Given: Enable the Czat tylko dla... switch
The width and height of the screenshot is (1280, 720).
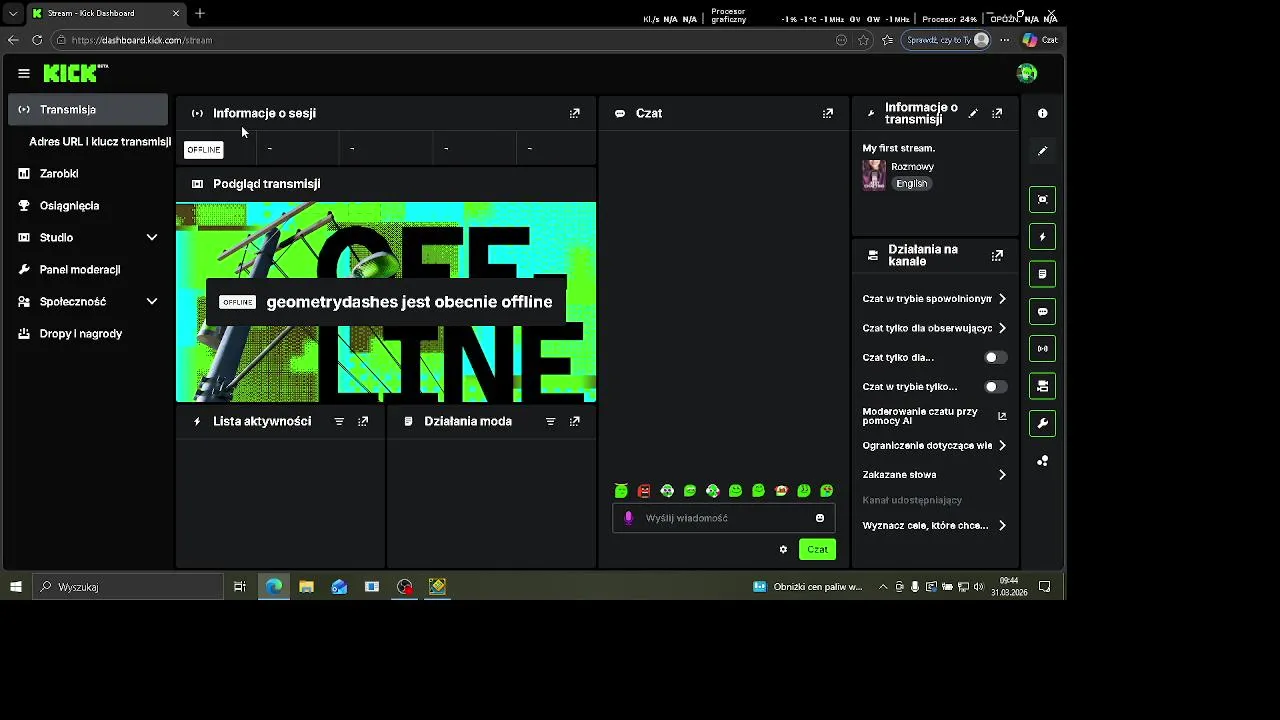Looking at the screenshot, I should [x=995, y=357].
